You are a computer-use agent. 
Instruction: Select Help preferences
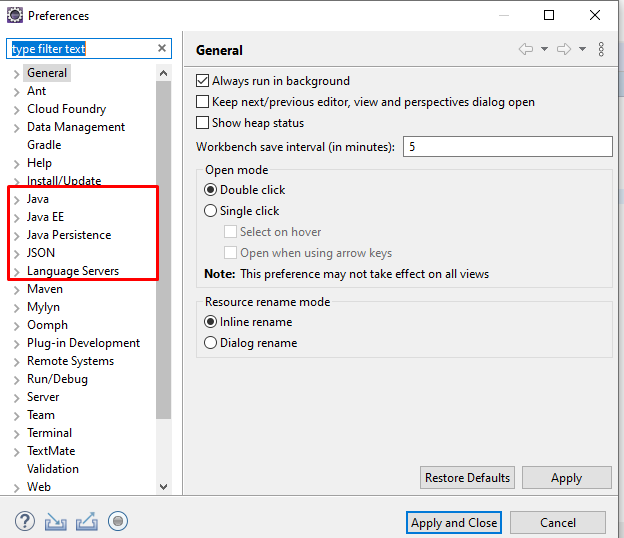[x=39, y=163]
